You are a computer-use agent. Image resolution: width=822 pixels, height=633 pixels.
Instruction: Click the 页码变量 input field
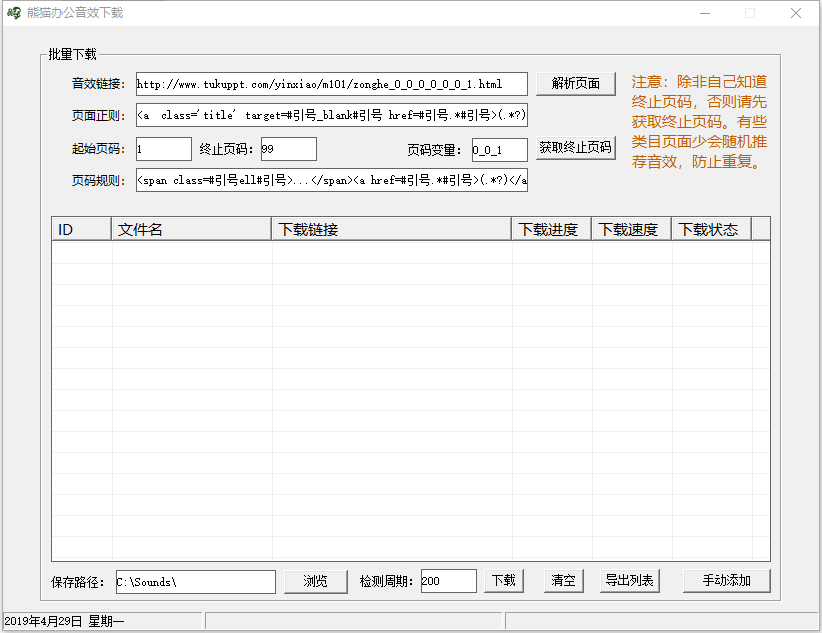499,150
